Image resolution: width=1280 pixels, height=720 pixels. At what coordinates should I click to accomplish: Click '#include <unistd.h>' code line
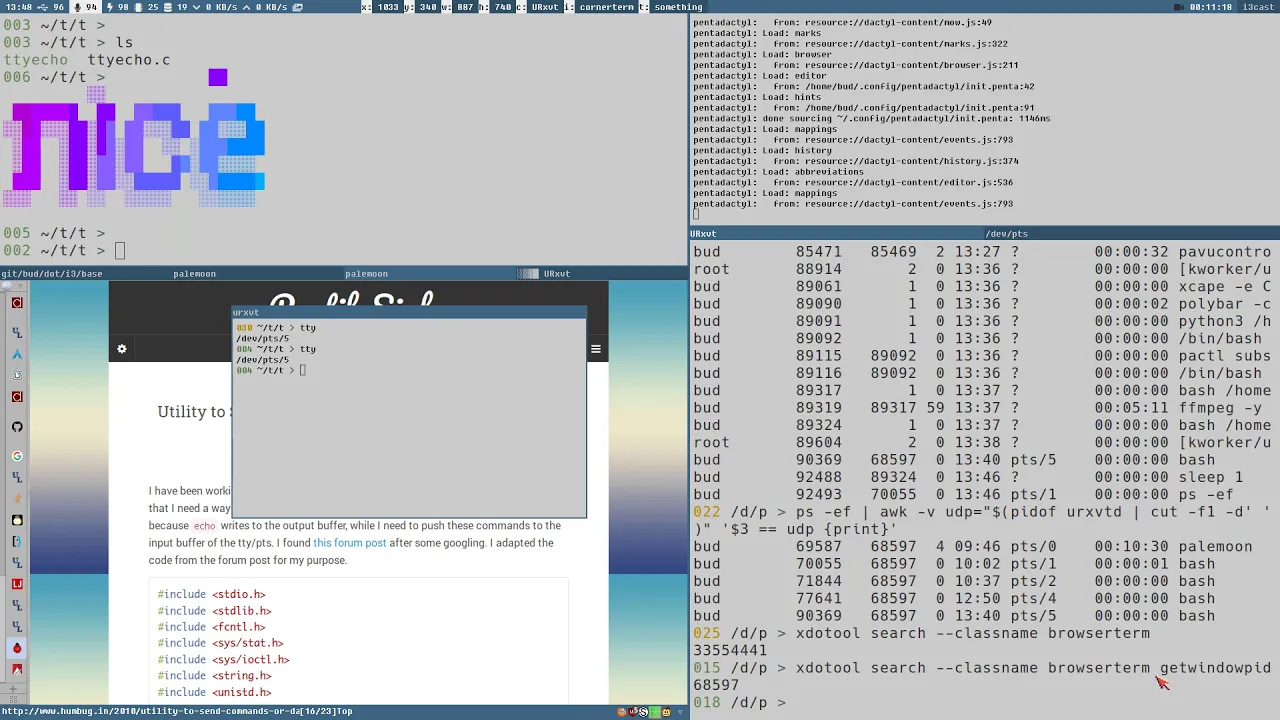coord(214,692)
